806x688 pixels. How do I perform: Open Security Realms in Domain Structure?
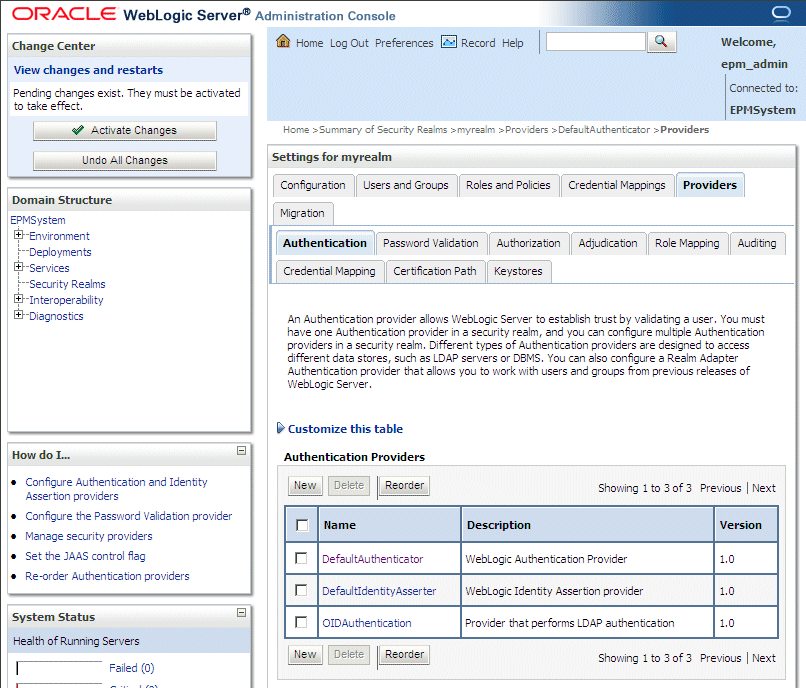[x=67, y=284]
